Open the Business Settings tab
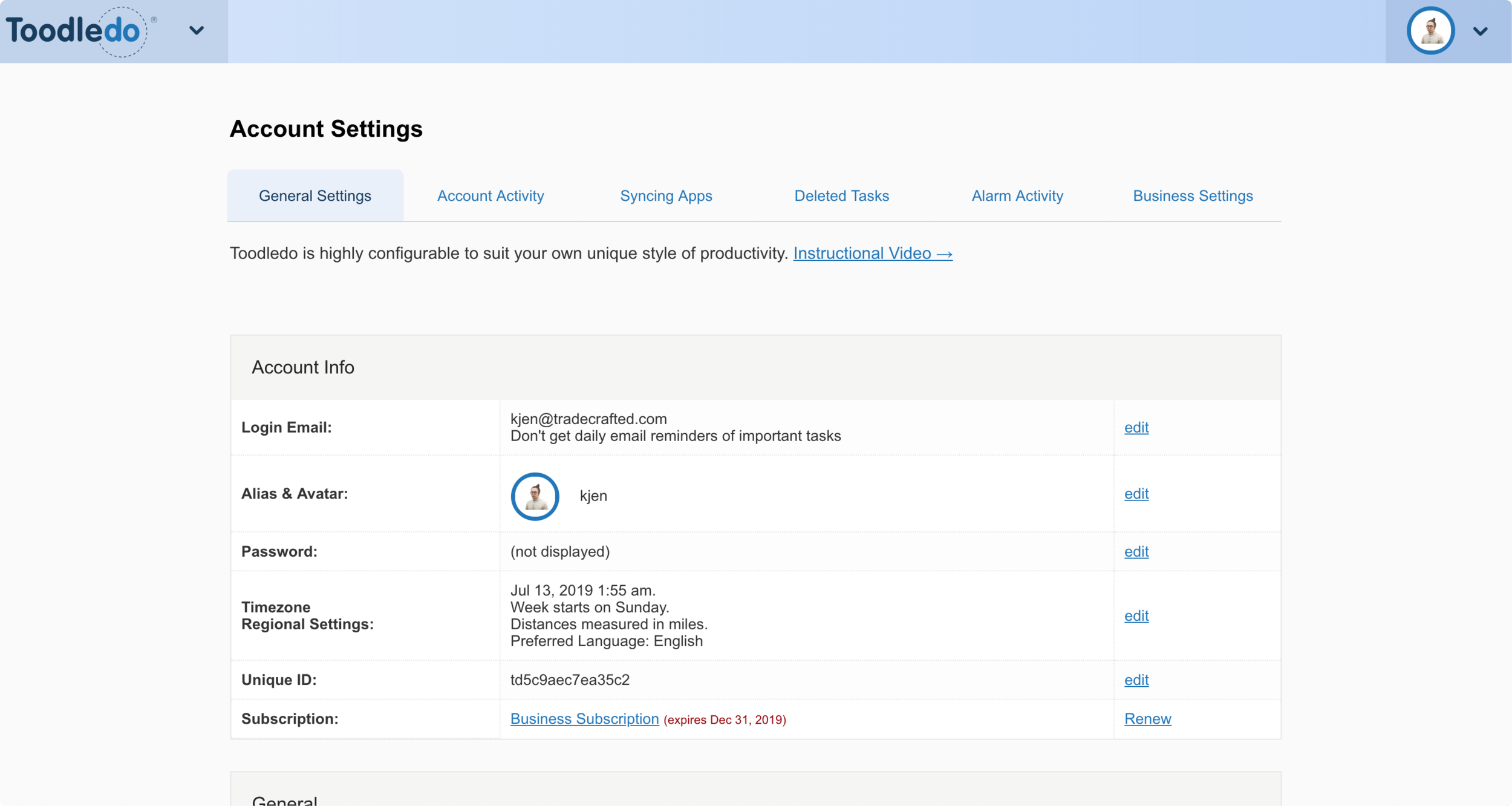 tap(1193, 196)
